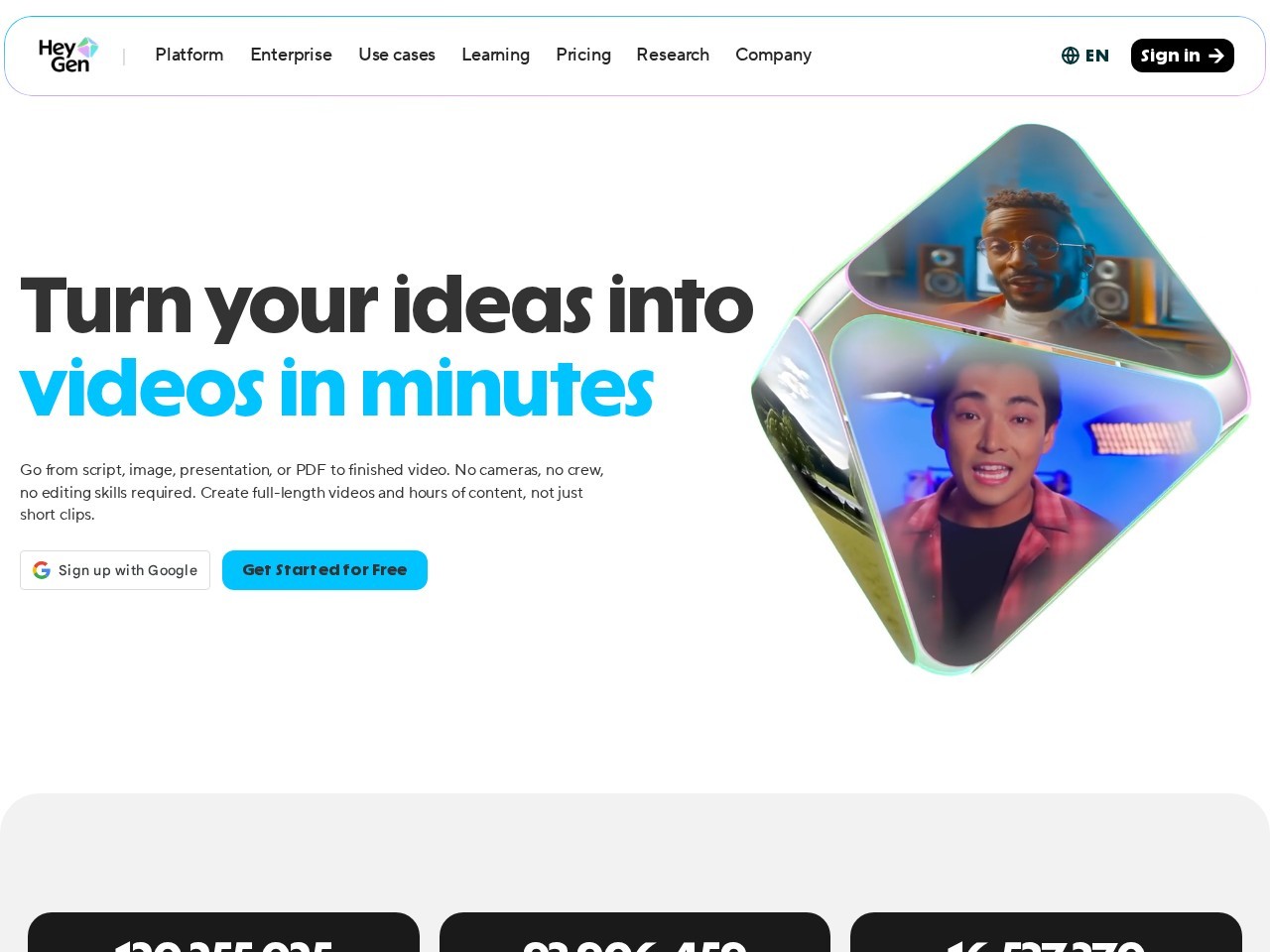
Task: Click the Google logo icon
Action: pyautogui.click(x=42, y=570)
